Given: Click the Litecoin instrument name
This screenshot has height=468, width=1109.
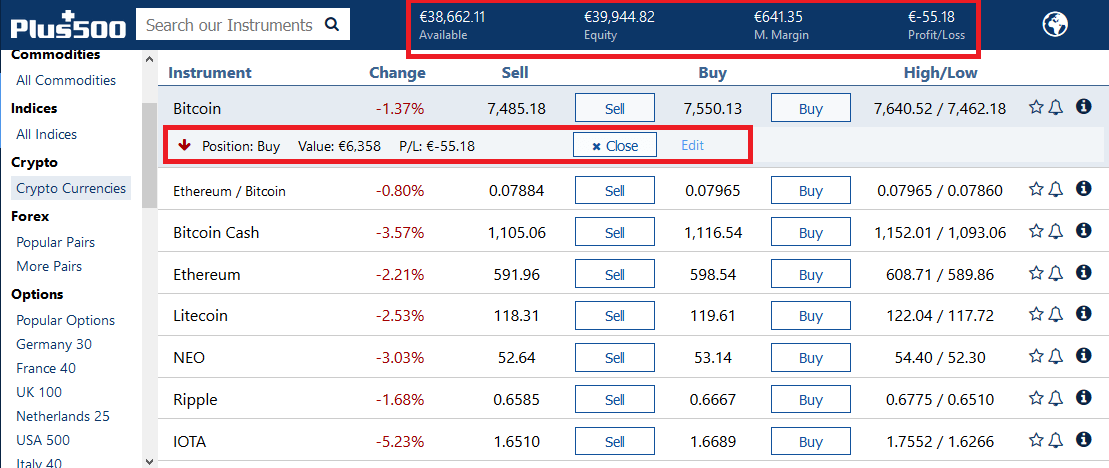Looking at the screenshot, I should tap(200, 316).
